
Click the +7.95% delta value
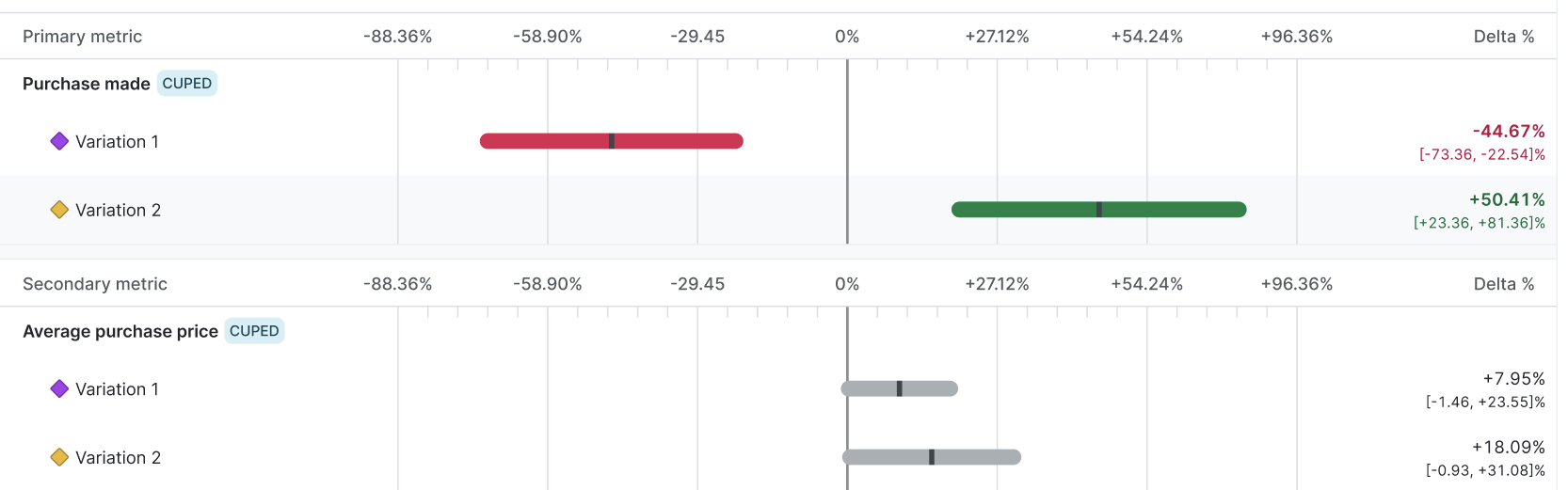tap(1513, 378)
